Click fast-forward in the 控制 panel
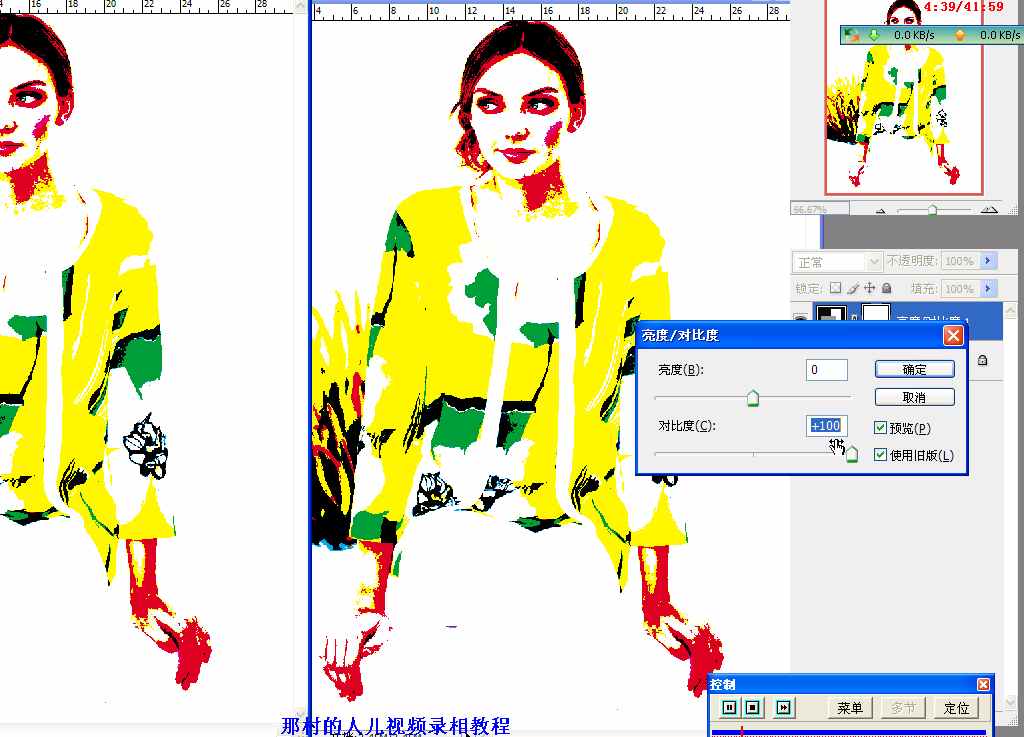1024x737 pixels. 783,707
